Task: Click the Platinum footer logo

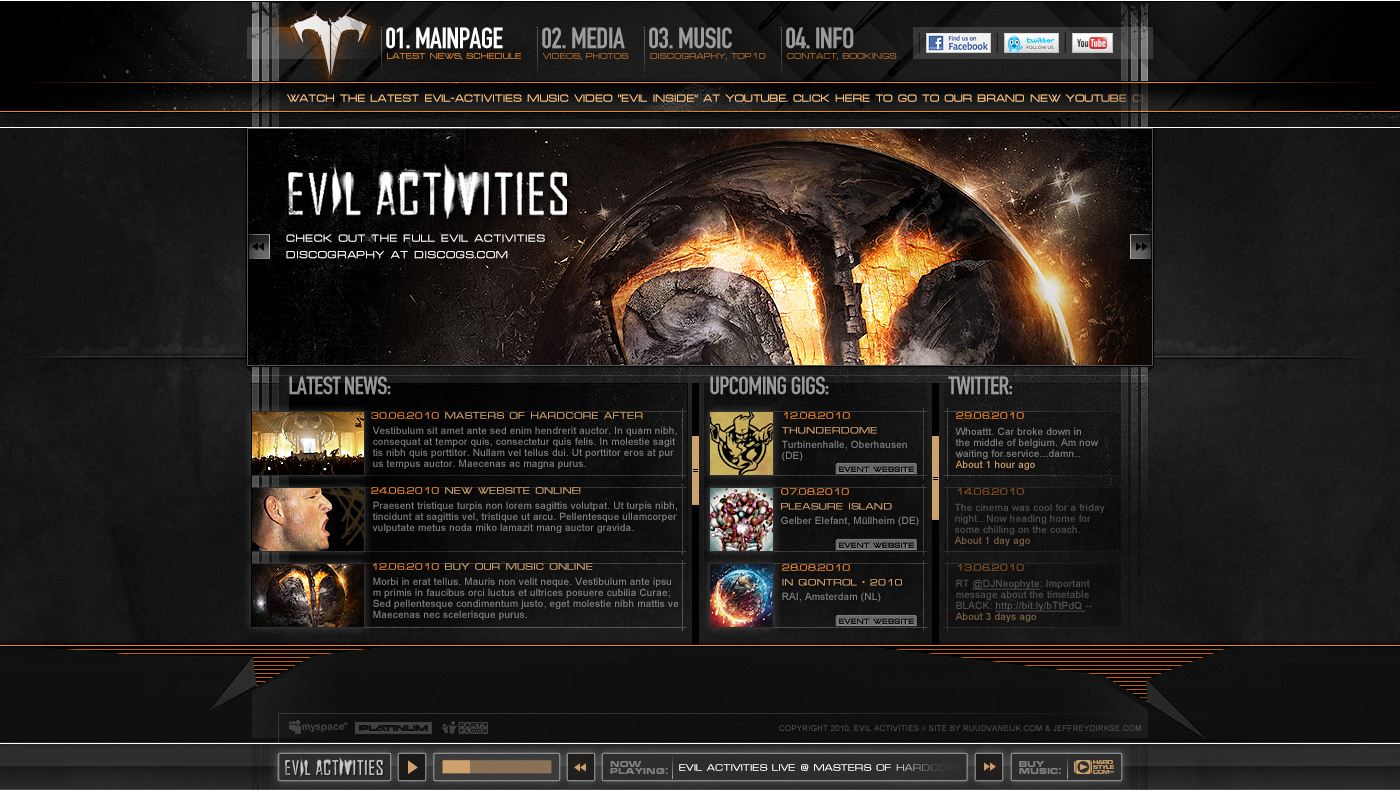Action: 393,728
